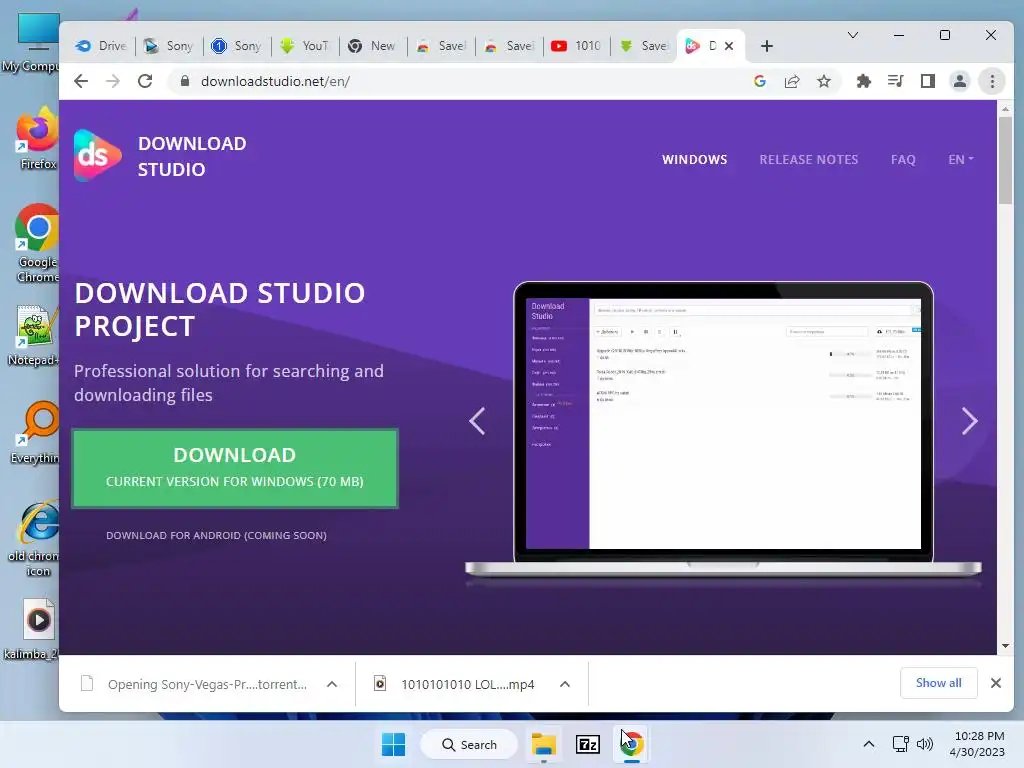Go back to the previous page
1024x768 pixels.
pyautogui.click(x=81, y=81)
